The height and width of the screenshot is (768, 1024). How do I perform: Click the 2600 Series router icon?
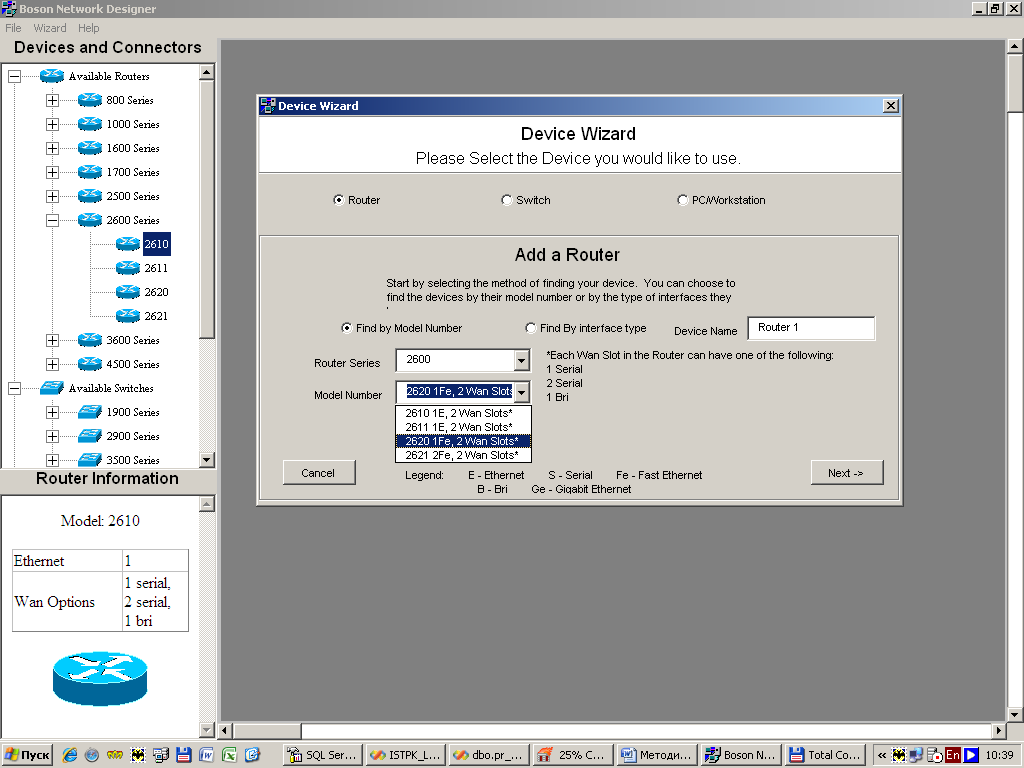coord(89,220)
